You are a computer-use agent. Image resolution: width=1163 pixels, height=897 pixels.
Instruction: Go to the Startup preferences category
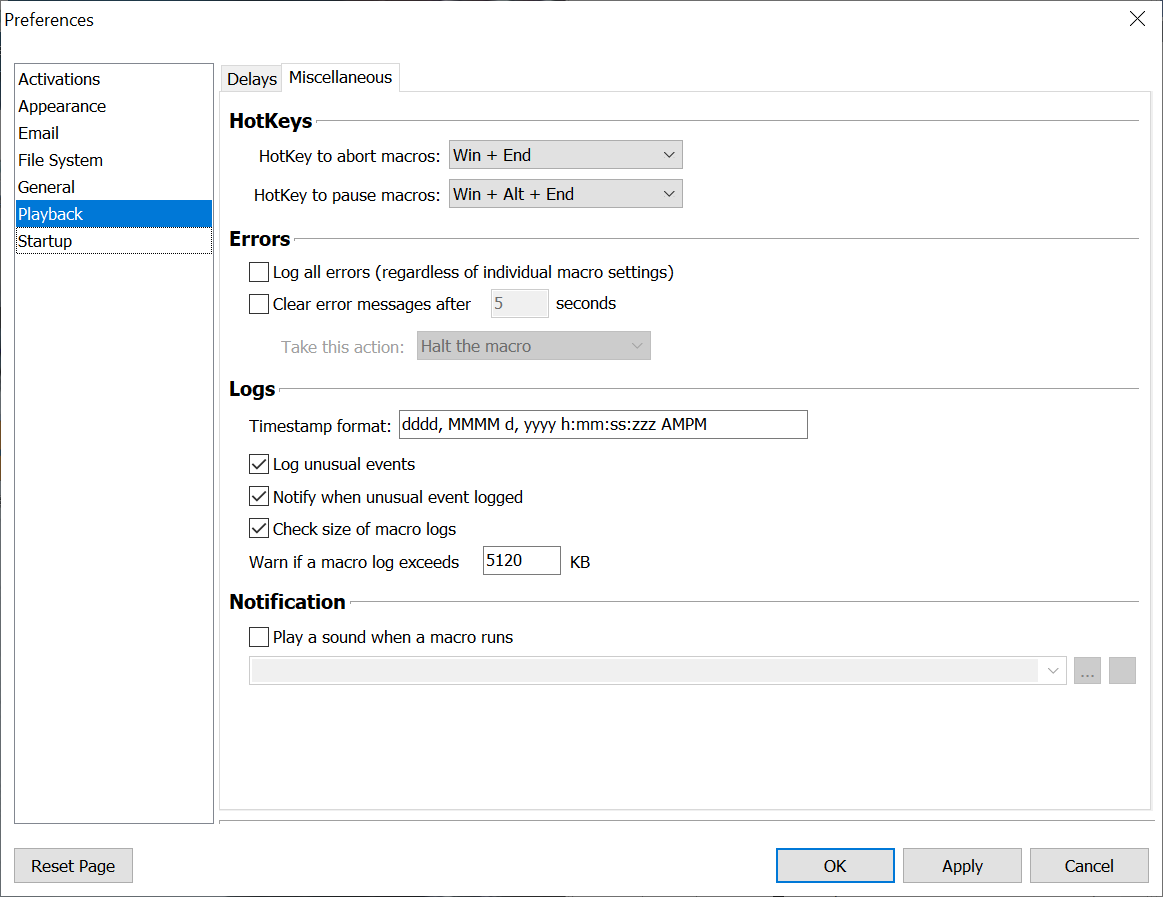pyautogui.click(x=45, y=241)
